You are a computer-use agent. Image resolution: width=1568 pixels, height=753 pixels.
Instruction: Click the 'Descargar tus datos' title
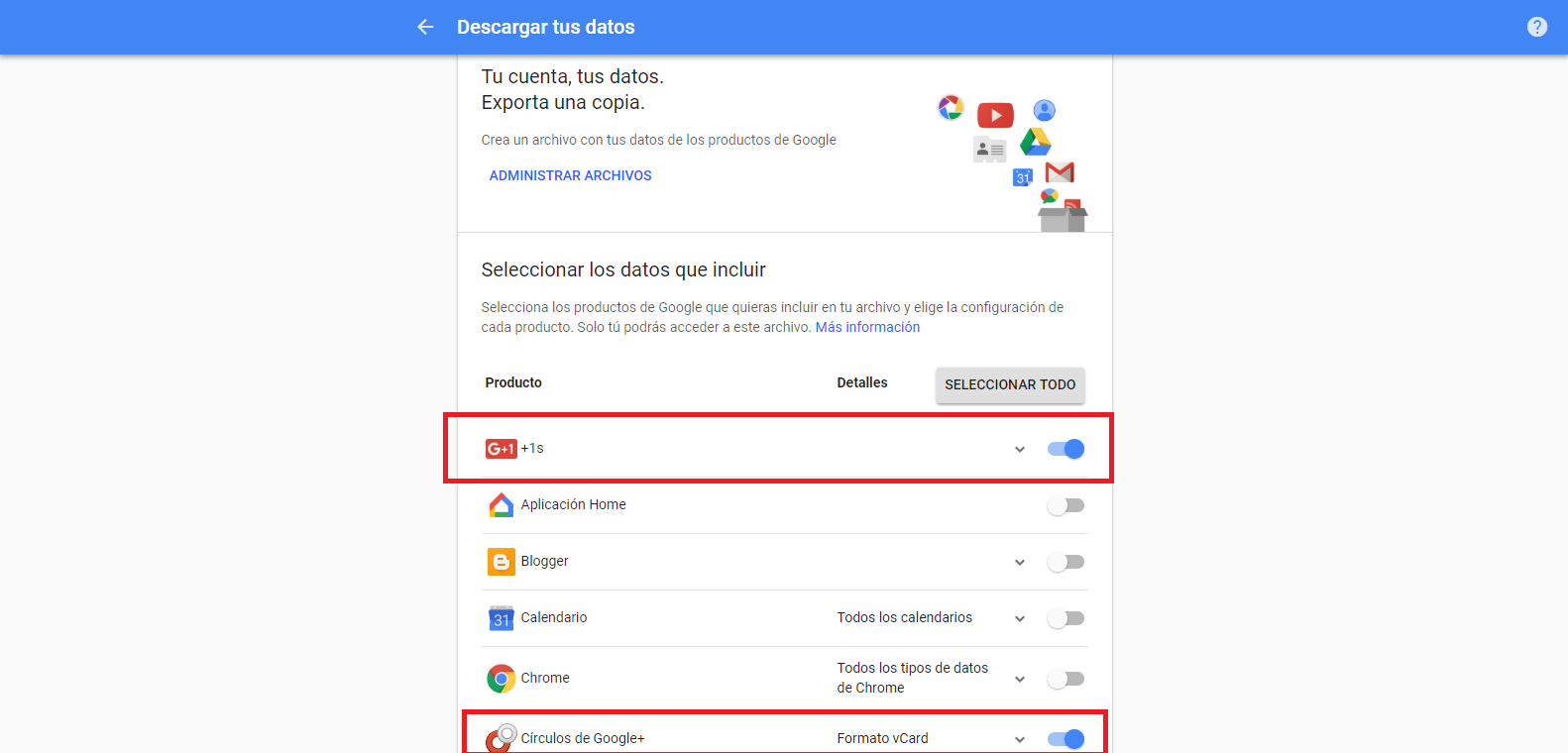click(546, 27)
